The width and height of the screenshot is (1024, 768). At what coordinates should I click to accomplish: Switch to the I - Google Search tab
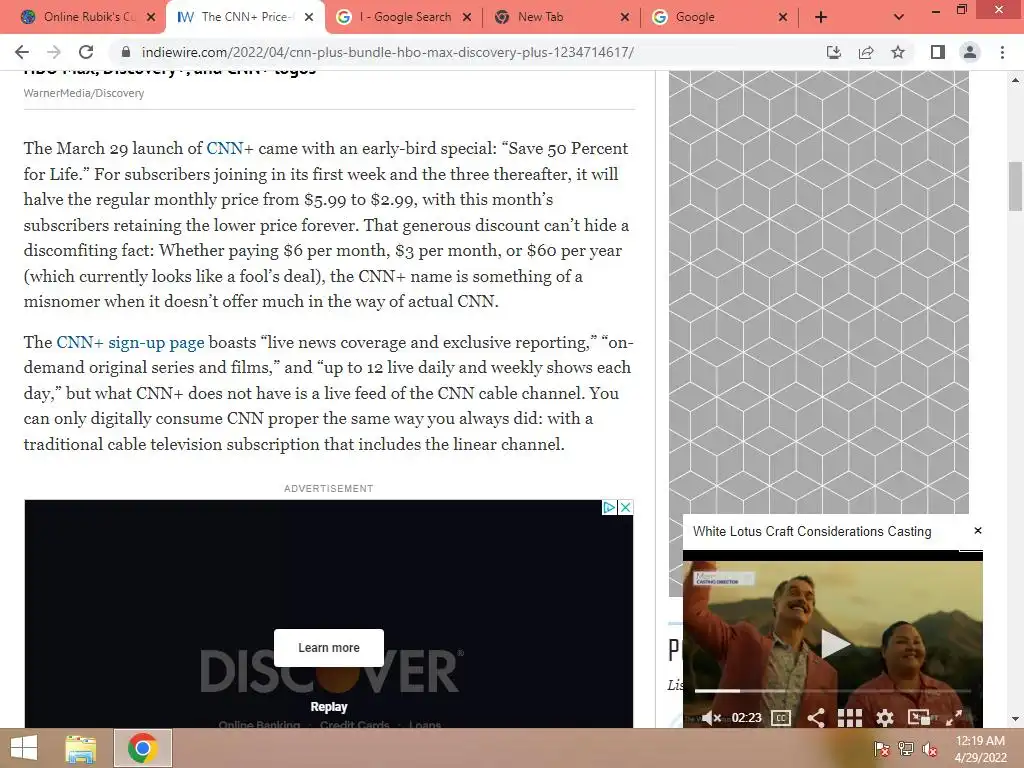[404, 17]
